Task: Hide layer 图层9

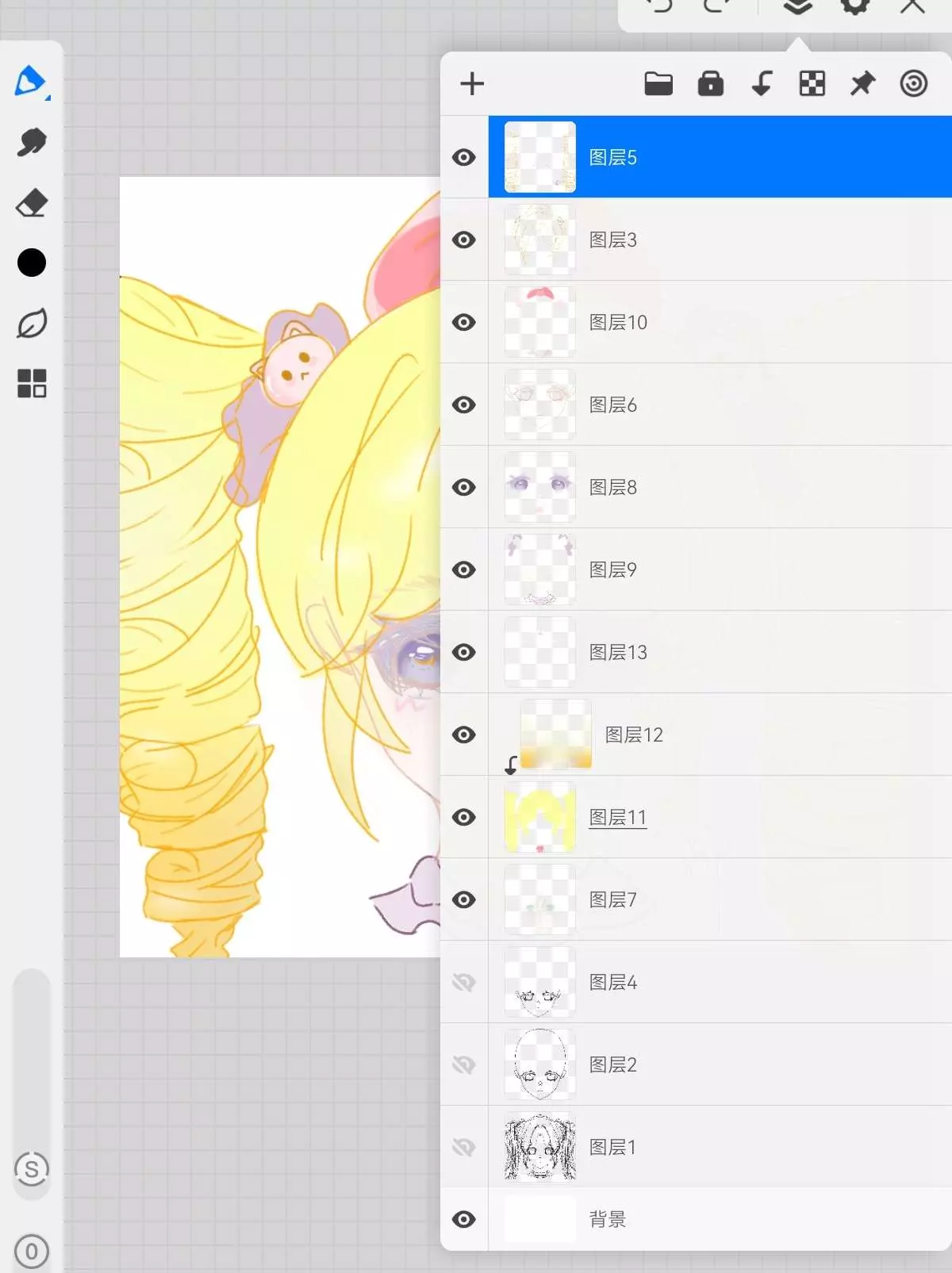Action: point(464,569)
